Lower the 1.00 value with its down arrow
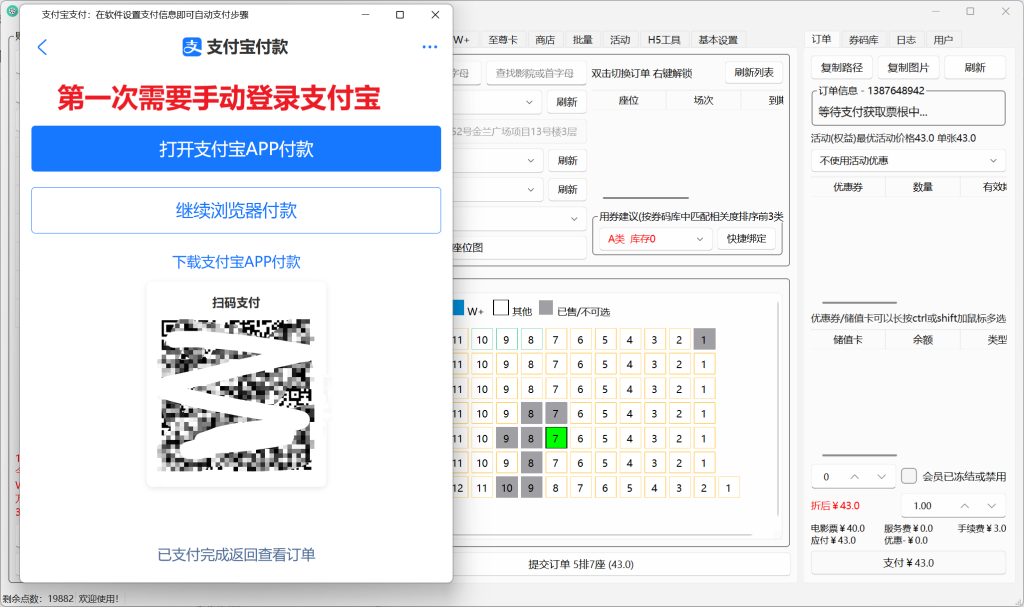Viewport: 1024px width, 607px height. [991, 506]
